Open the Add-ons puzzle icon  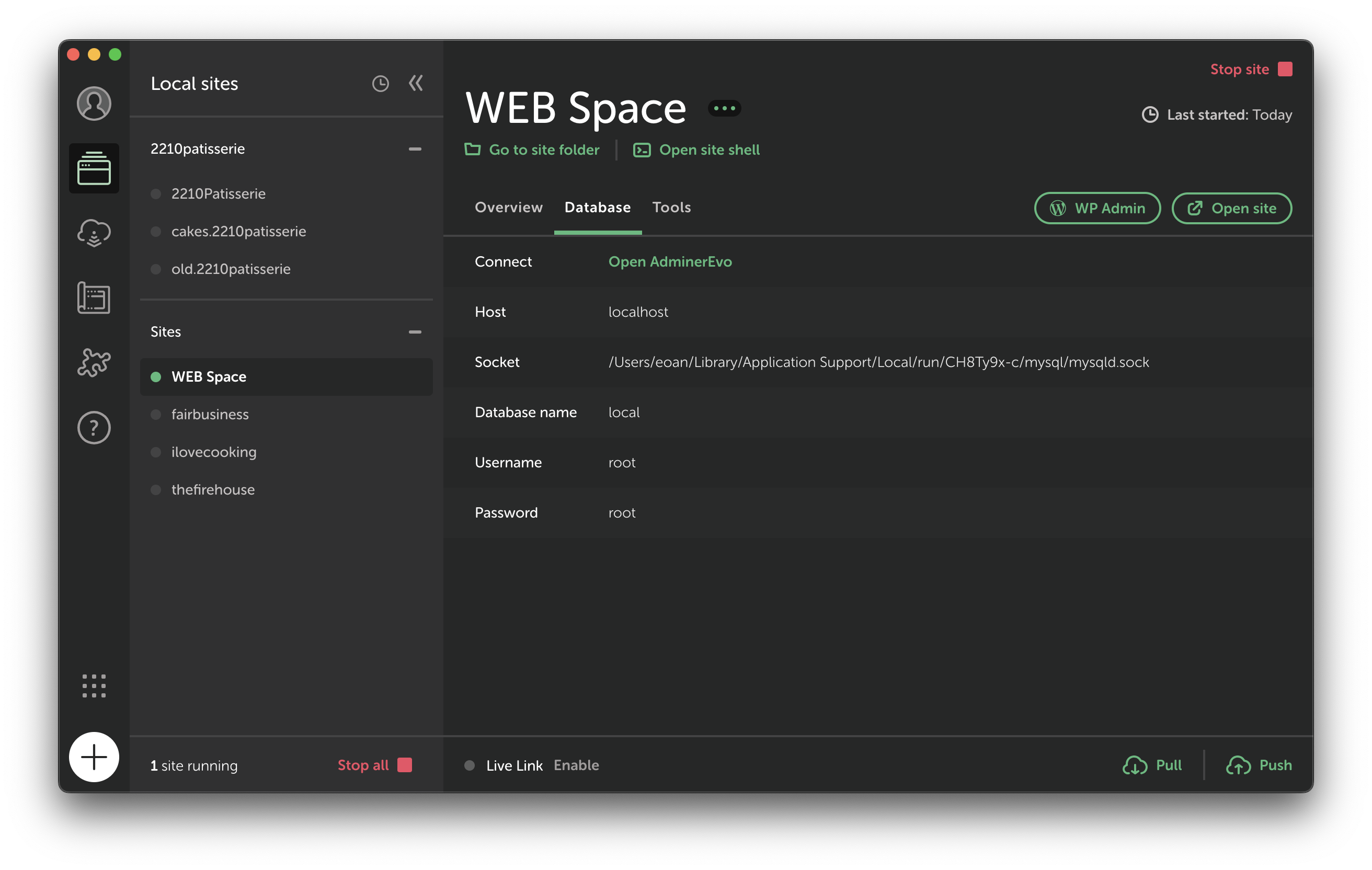click(94, 362)
